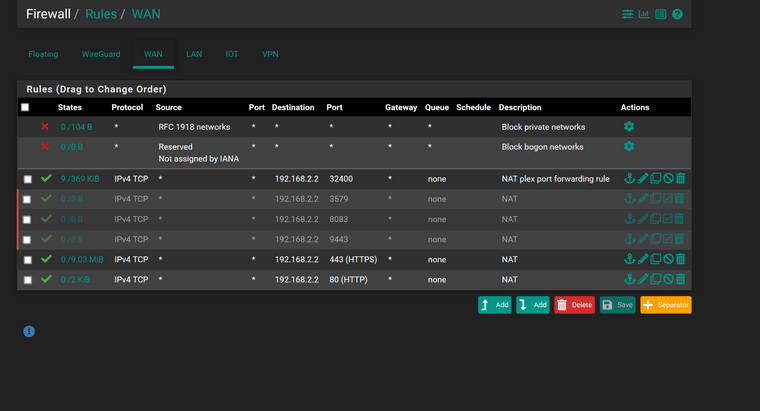Click the 'Reserved Not assigned by IANA' source cell
Image resolution: width=760 pixels, height=411 pixels.
(199, 153)
